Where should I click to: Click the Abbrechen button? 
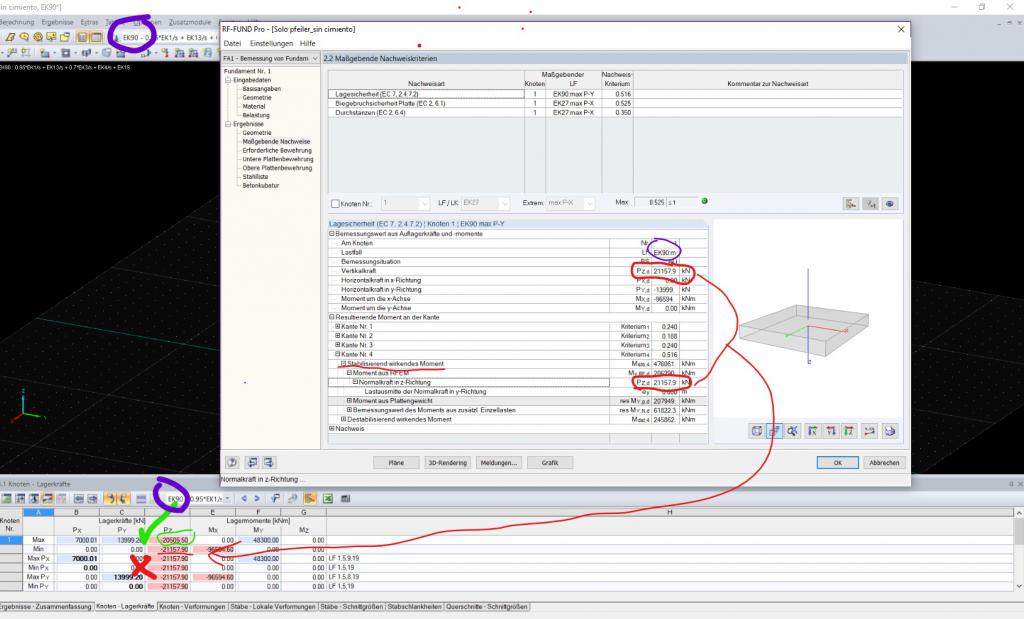tap(884, 462)
